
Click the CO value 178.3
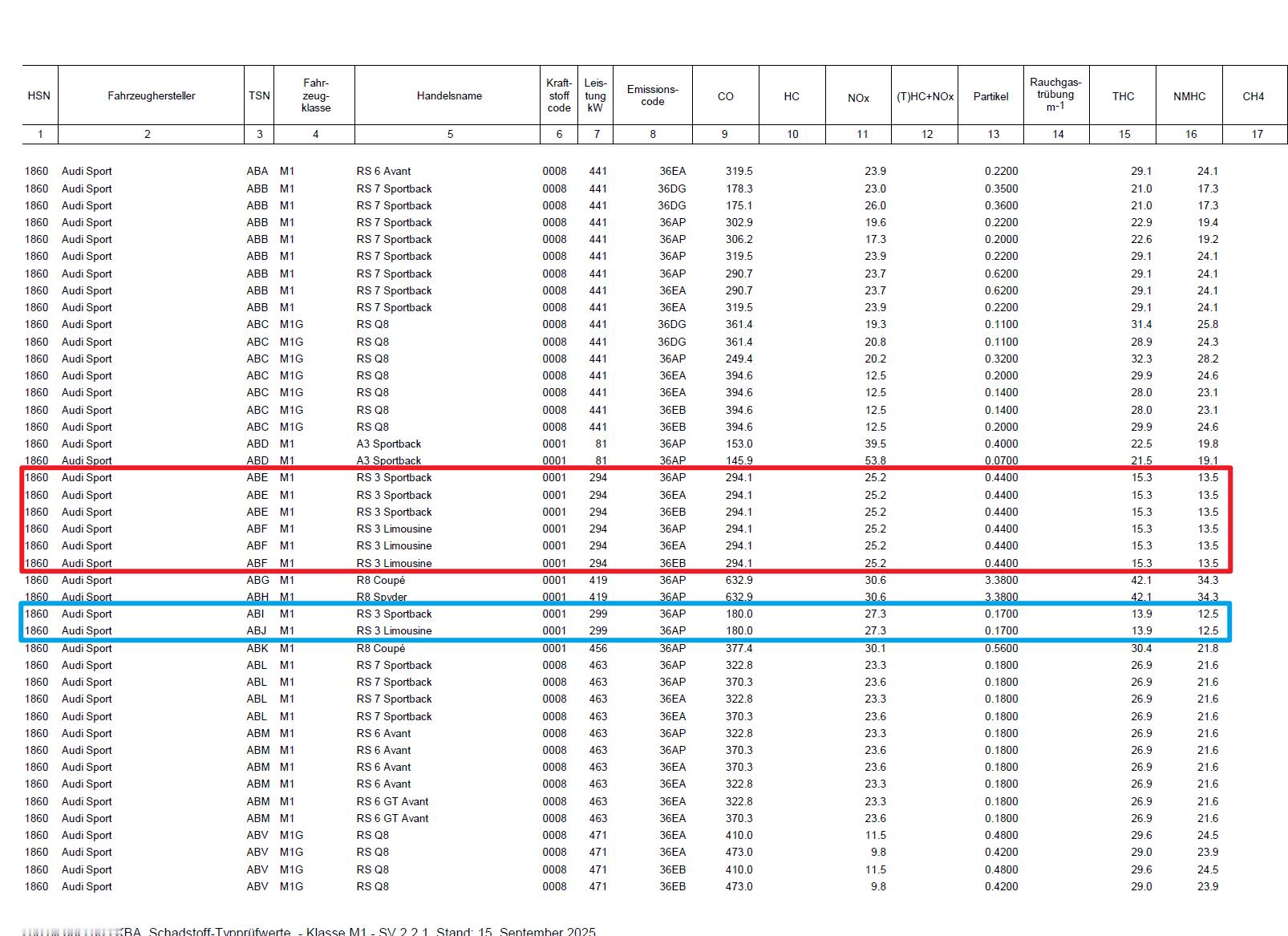[739, 188]
